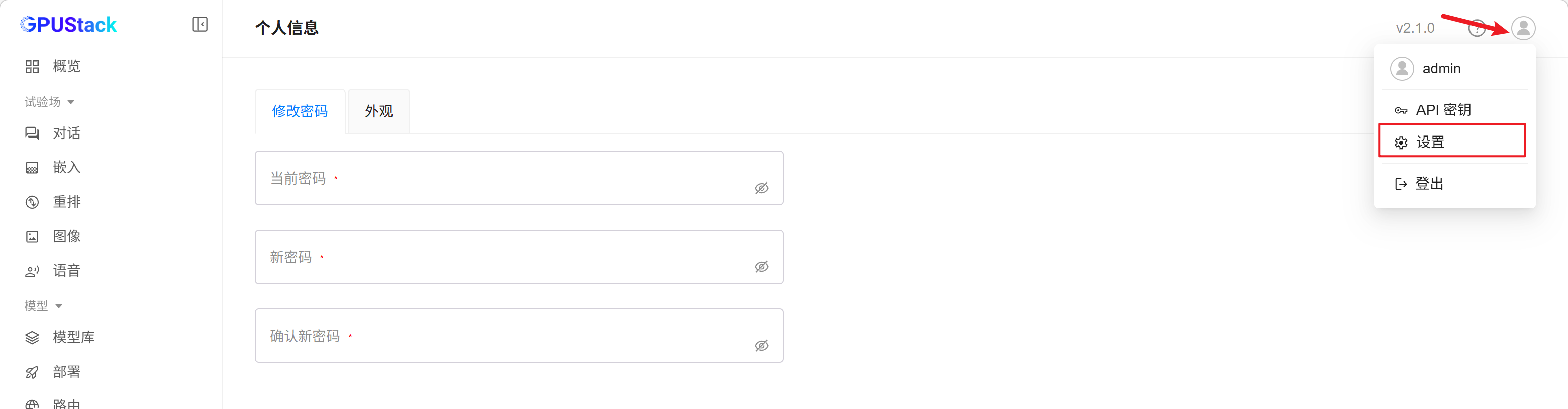Open 图像 image playground

[x=66, y=236]
